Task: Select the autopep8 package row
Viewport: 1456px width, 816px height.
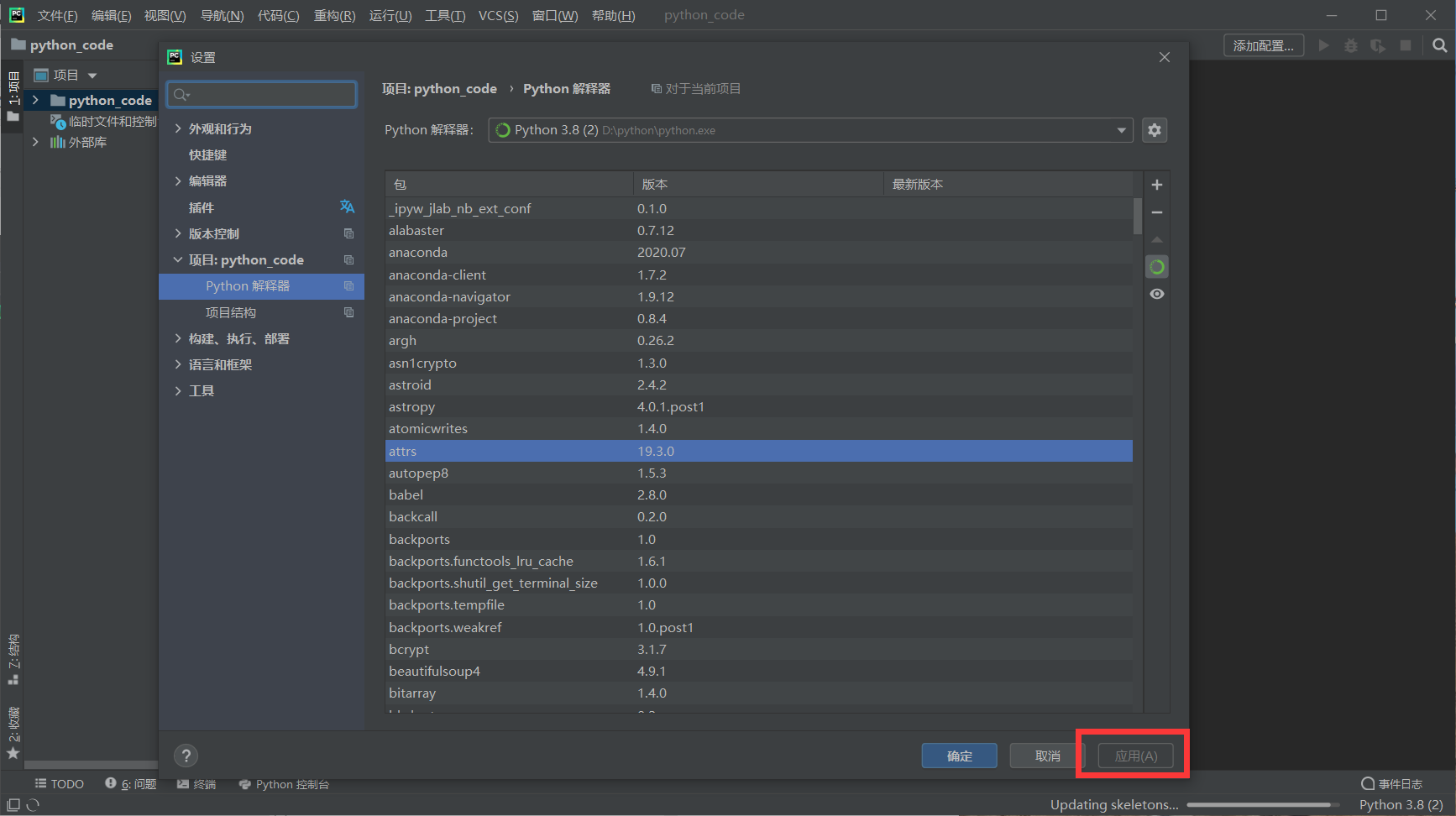Action: 759,473
